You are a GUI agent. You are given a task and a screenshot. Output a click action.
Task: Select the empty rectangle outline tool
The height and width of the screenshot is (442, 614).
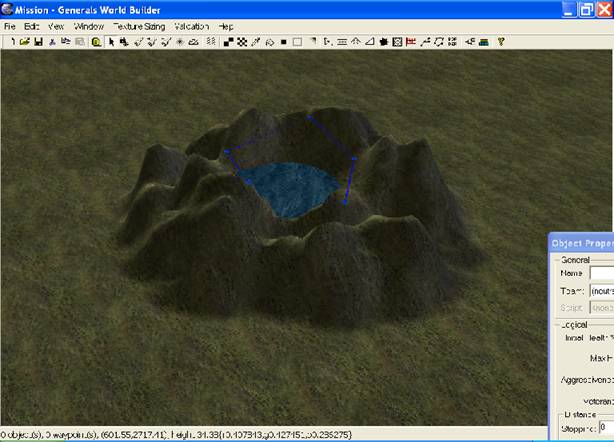click(297, 41)
